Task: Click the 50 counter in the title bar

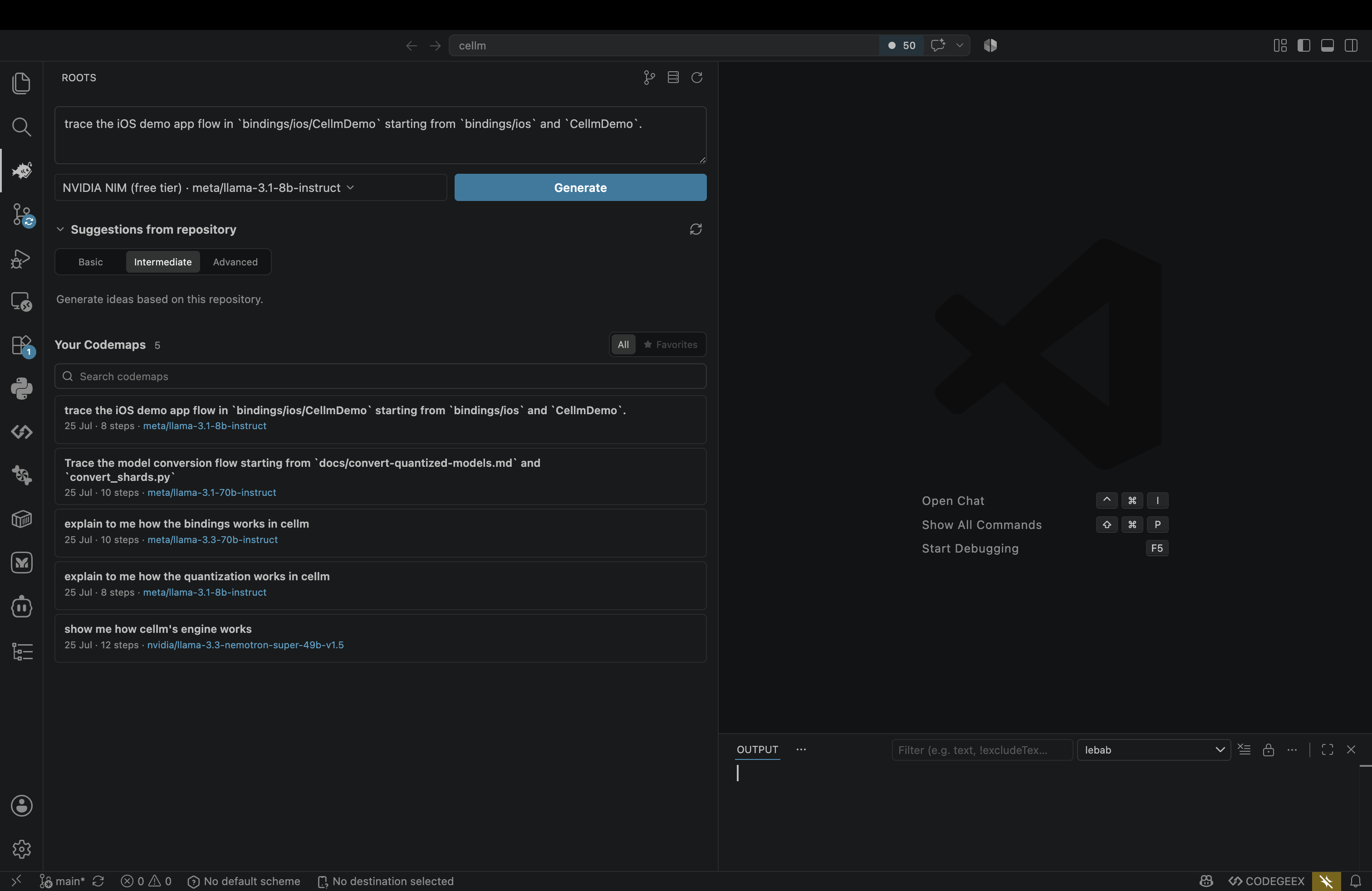Action: pyautogui.click(x=902, y=45)
